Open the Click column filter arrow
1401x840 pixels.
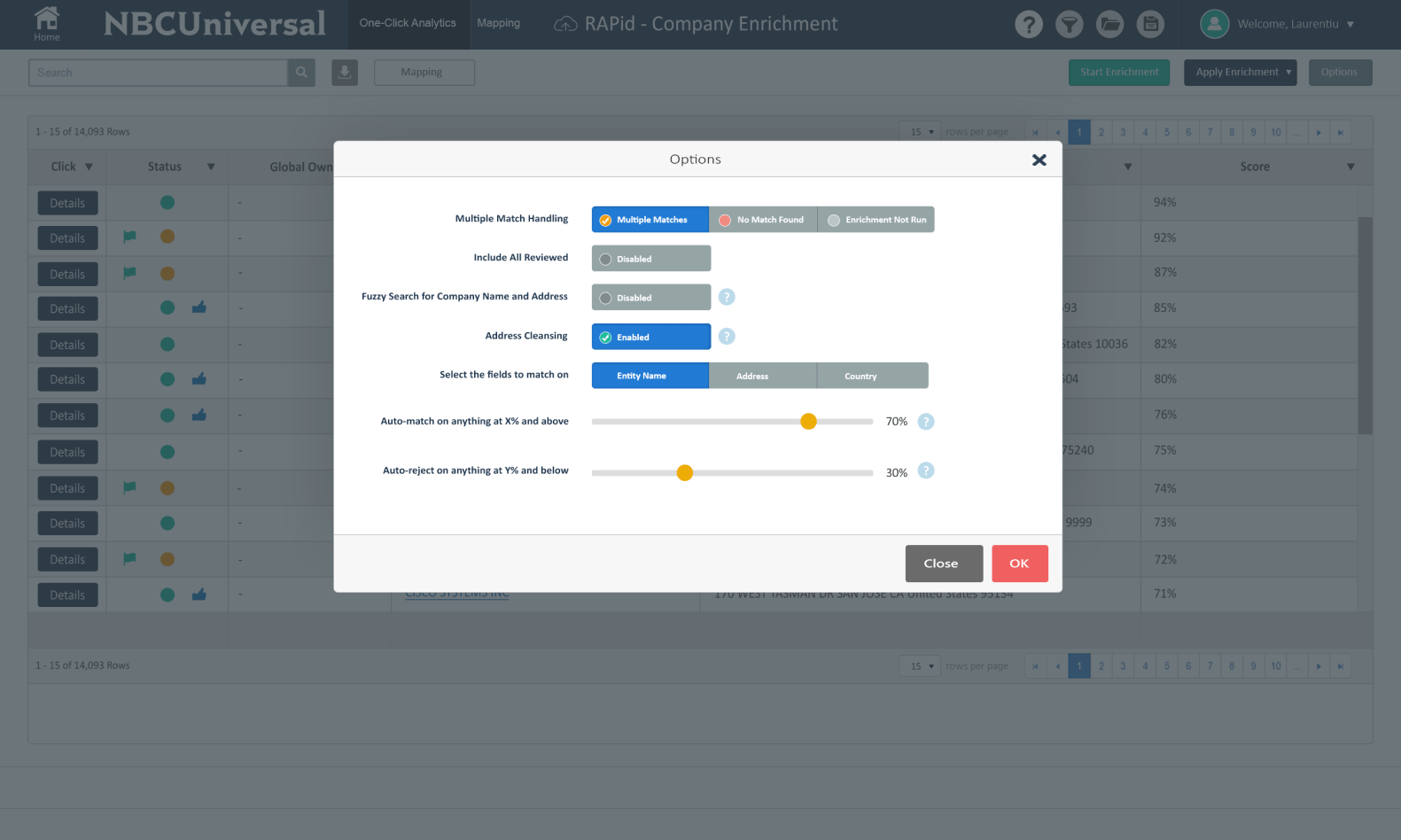pyautogui.click(x=89, y=167)
